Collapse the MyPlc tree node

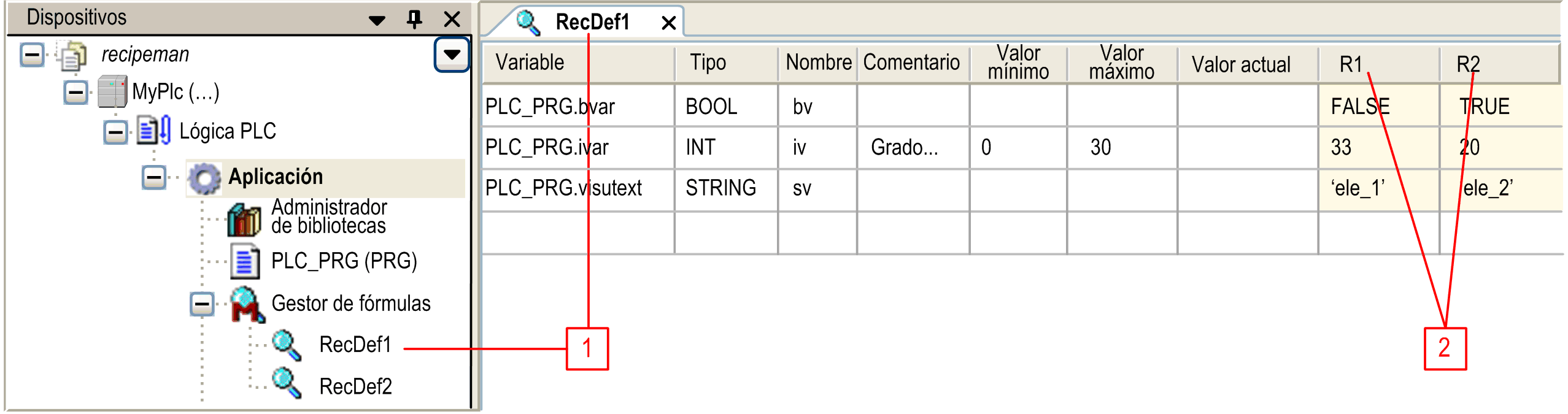pyautogui.click(x=76, y=93)
